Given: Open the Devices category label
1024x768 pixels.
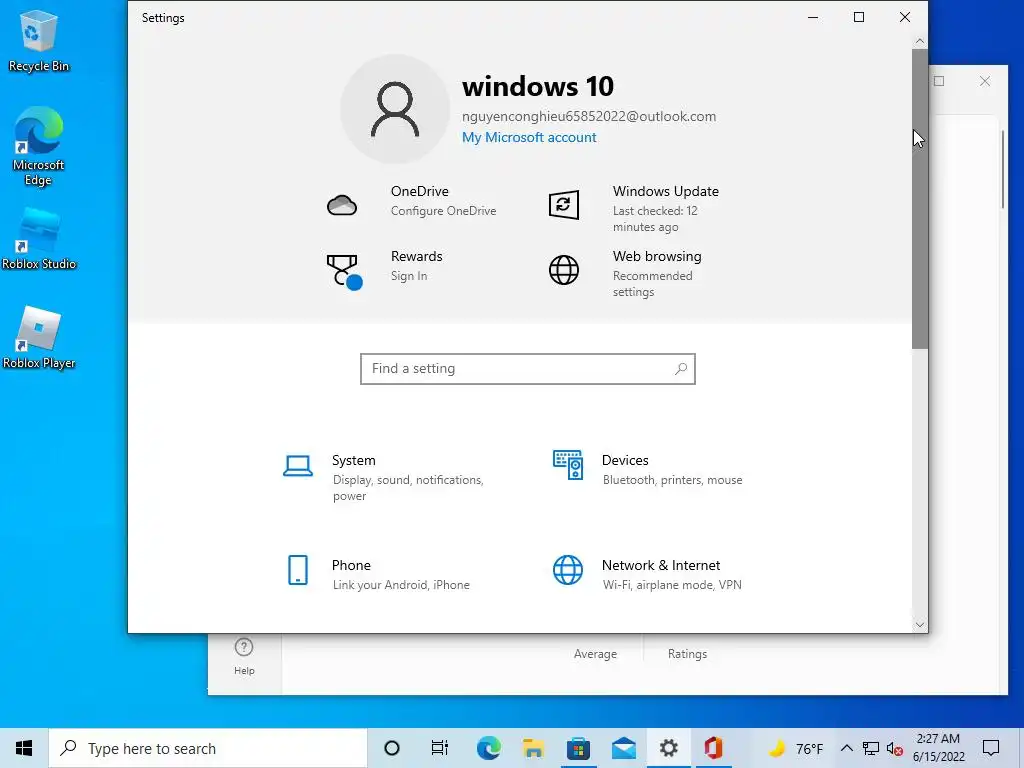Looking at the screenshot, I should 625,460.
